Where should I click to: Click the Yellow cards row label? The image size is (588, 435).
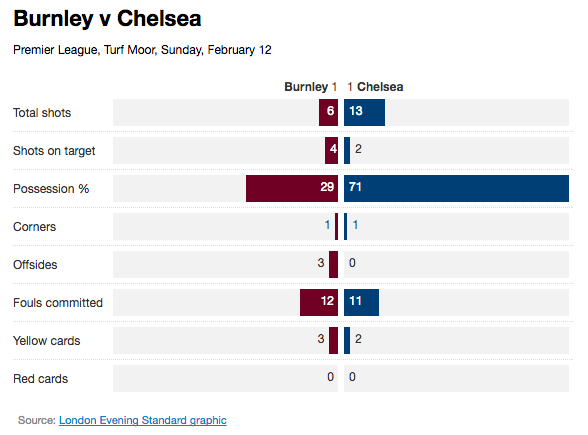coord(46,340)
